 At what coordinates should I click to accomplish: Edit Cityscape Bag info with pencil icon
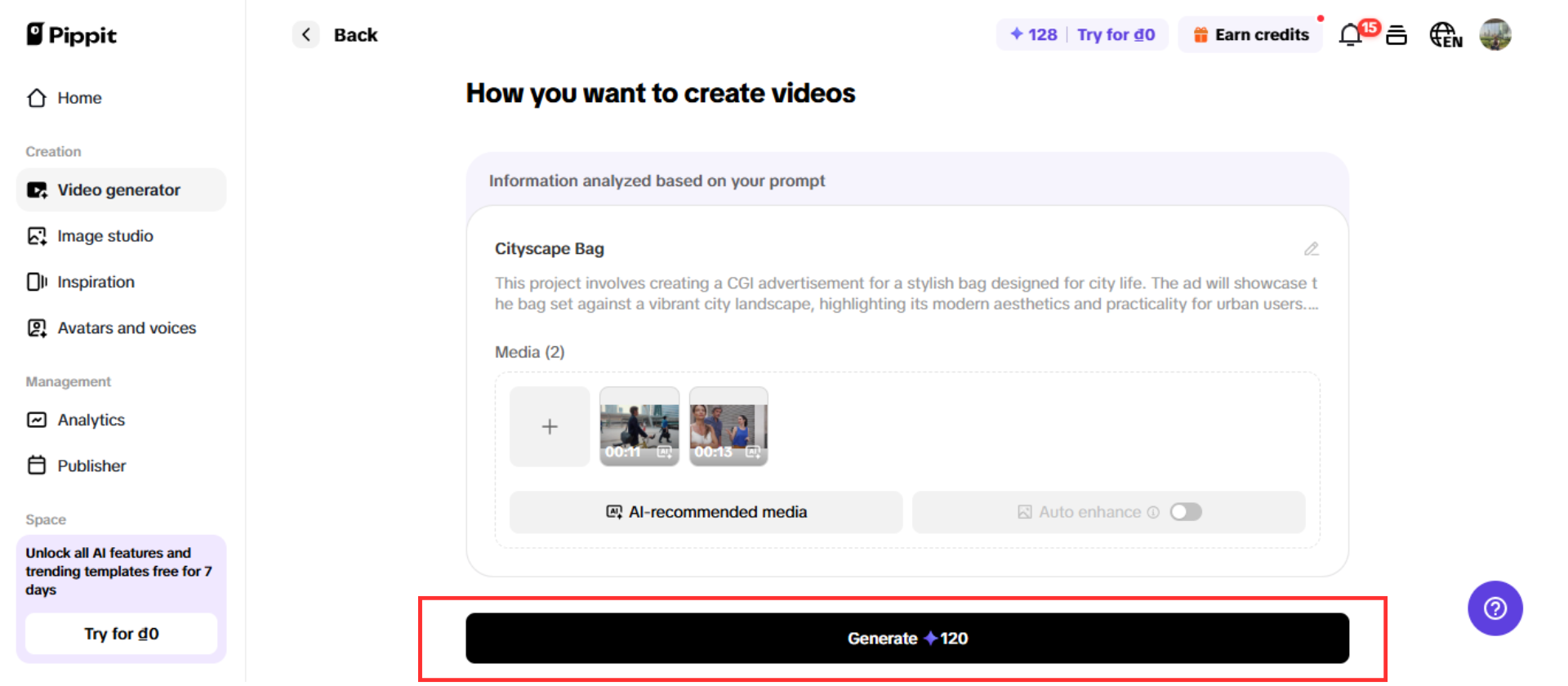point(1312,249)
